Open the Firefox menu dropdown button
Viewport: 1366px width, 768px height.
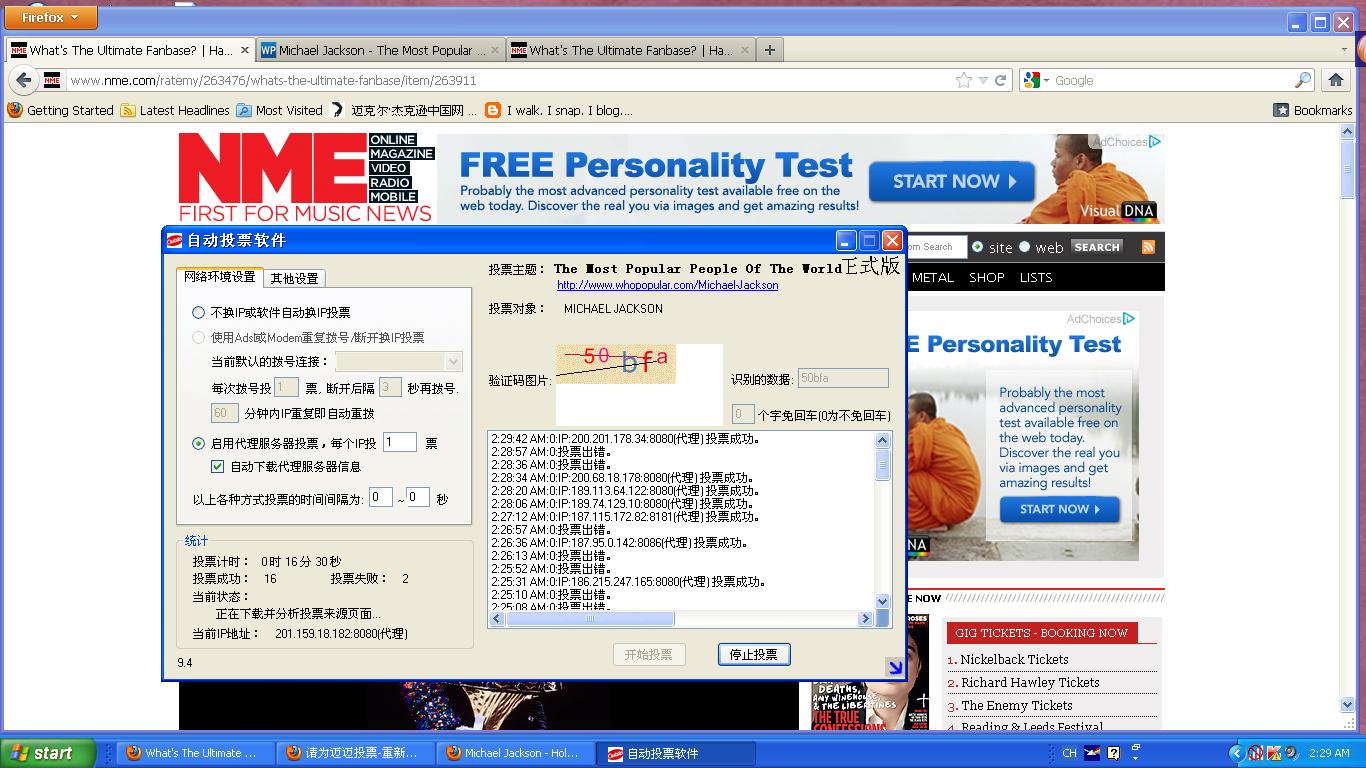(x=50, y=17)
